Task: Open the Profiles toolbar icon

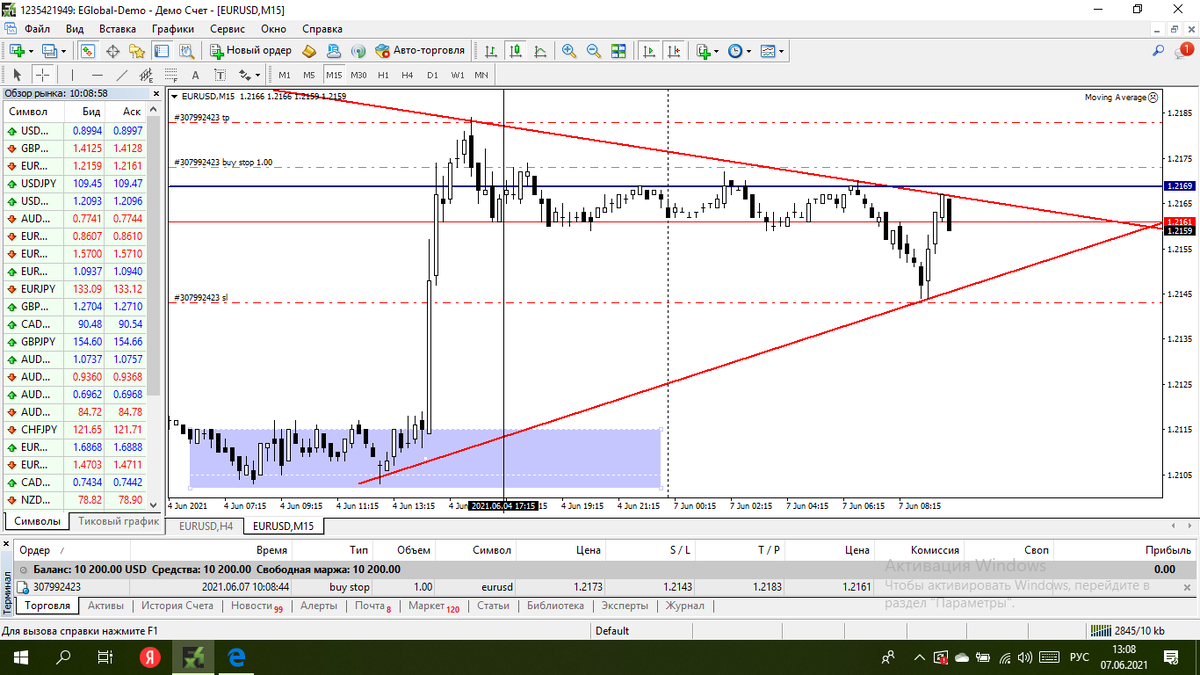Action: [49, 50]
